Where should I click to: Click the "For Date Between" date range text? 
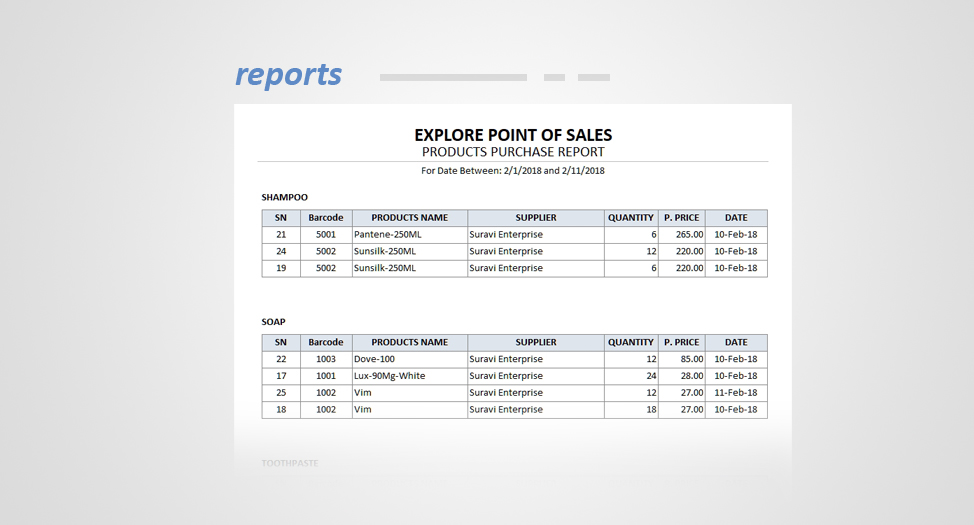pyautogui.click(x=513, y=171)
